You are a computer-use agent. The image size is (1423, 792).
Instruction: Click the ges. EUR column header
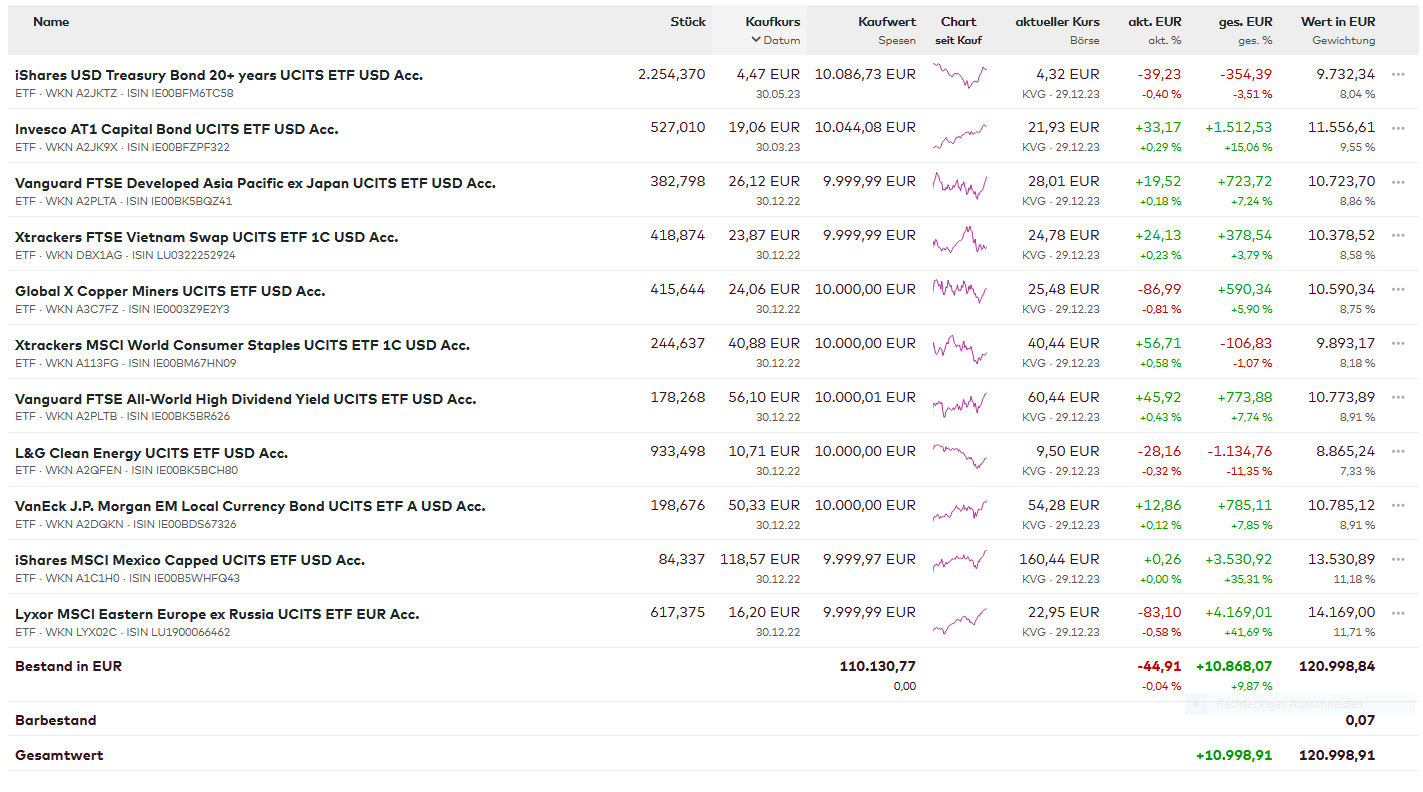point(1245,21)
